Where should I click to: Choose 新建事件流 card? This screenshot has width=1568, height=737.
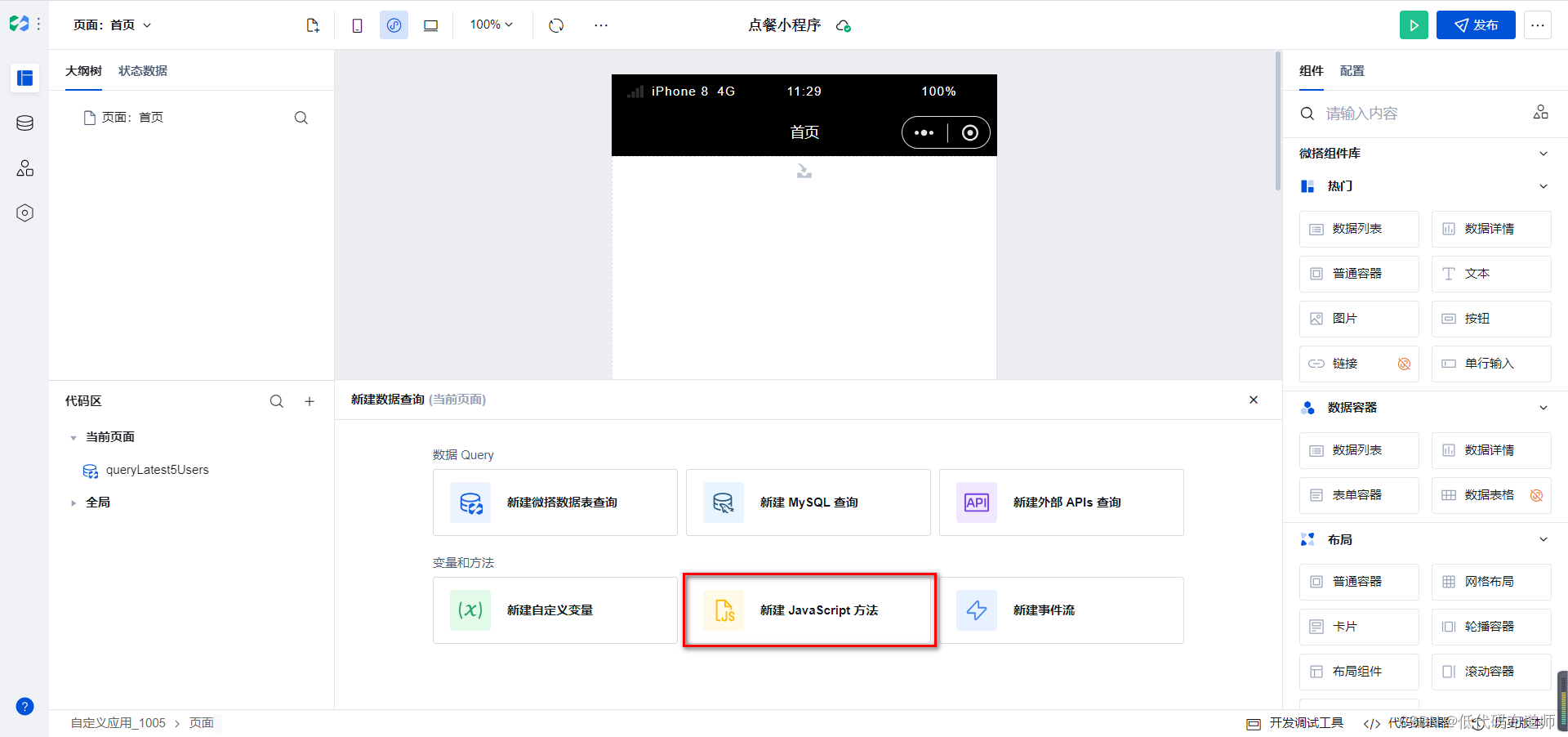point(1062,610)
